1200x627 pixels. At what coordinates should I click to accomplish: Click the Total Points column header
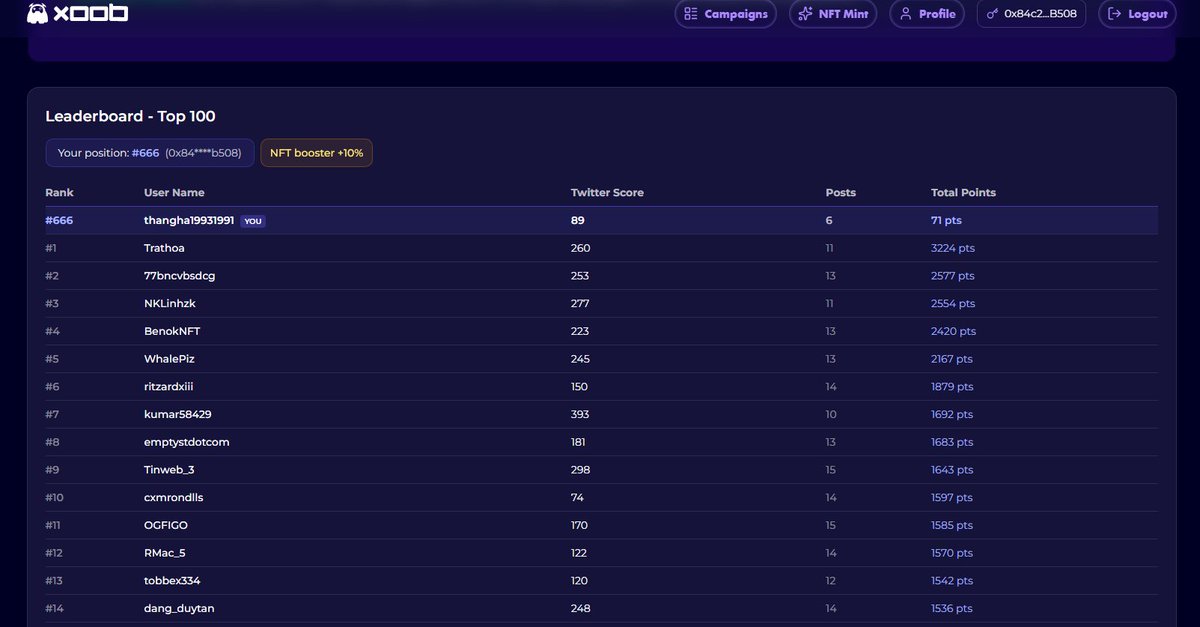(963, 192)
